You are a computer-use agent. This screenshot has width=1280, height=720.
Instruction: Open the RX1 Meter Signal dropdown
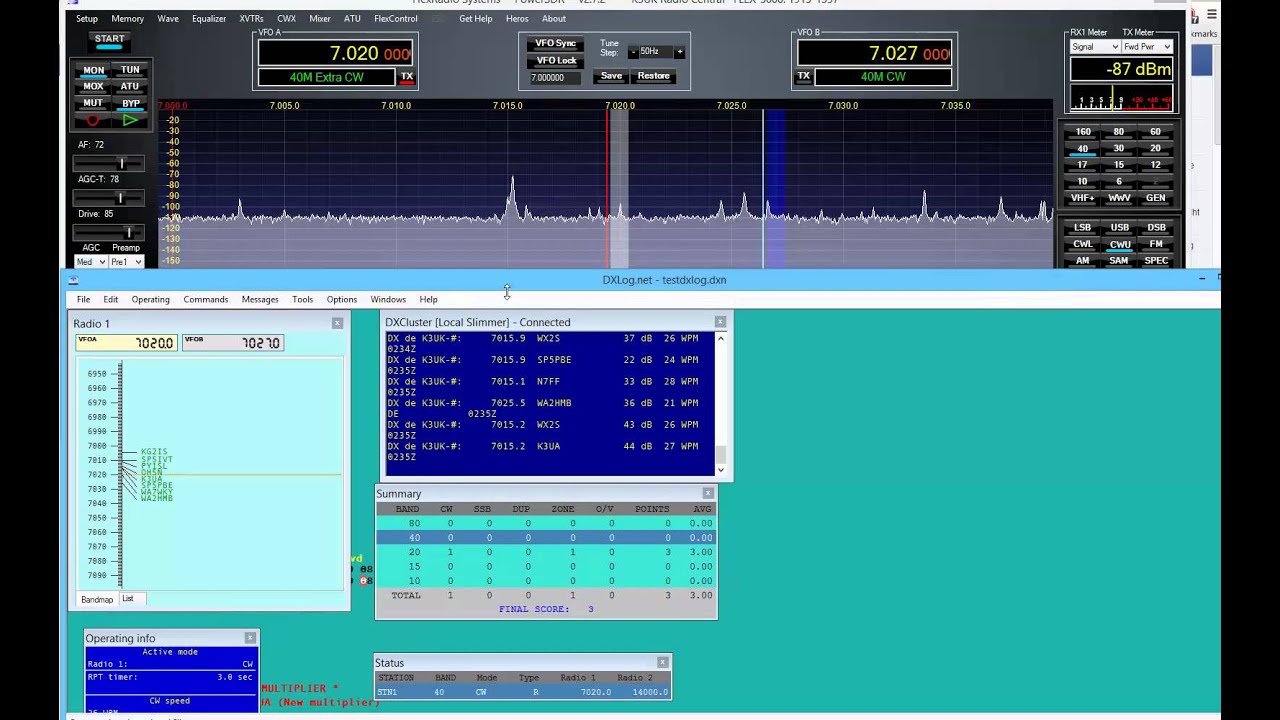1095,47
